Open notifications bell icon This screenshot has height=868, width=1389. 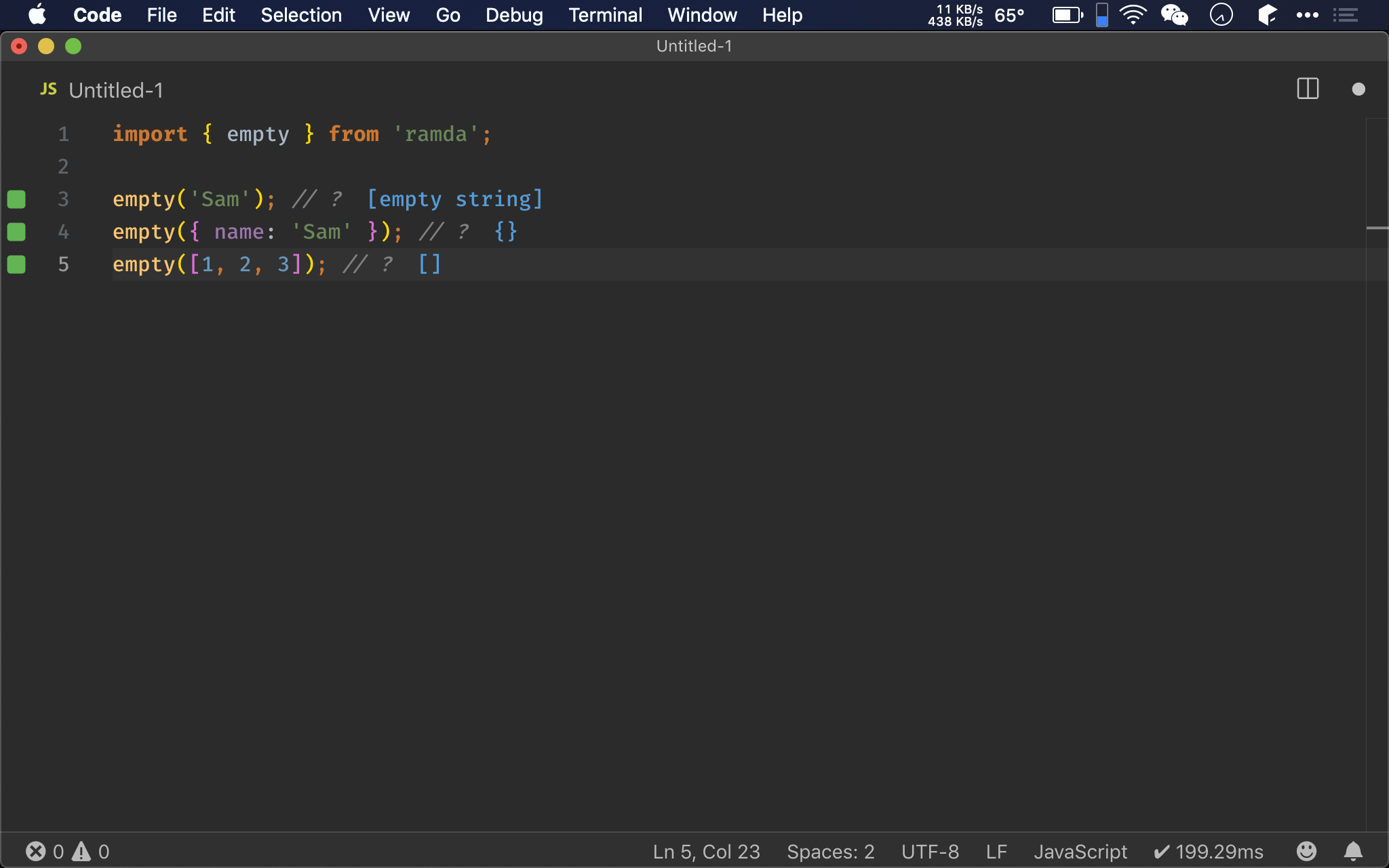pyautogui.click(x=1353, y=851)
